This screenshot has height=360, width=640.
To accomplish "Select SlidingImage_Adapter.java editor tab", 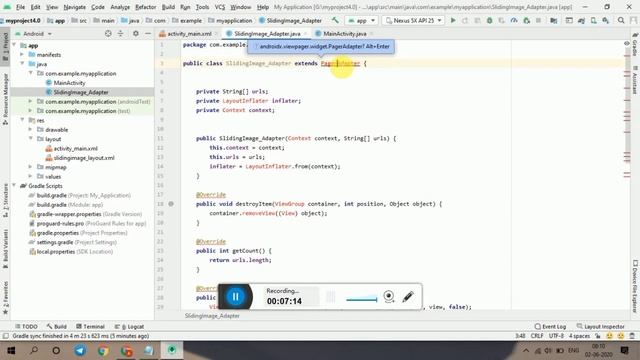I will click(x=267, y=33).
